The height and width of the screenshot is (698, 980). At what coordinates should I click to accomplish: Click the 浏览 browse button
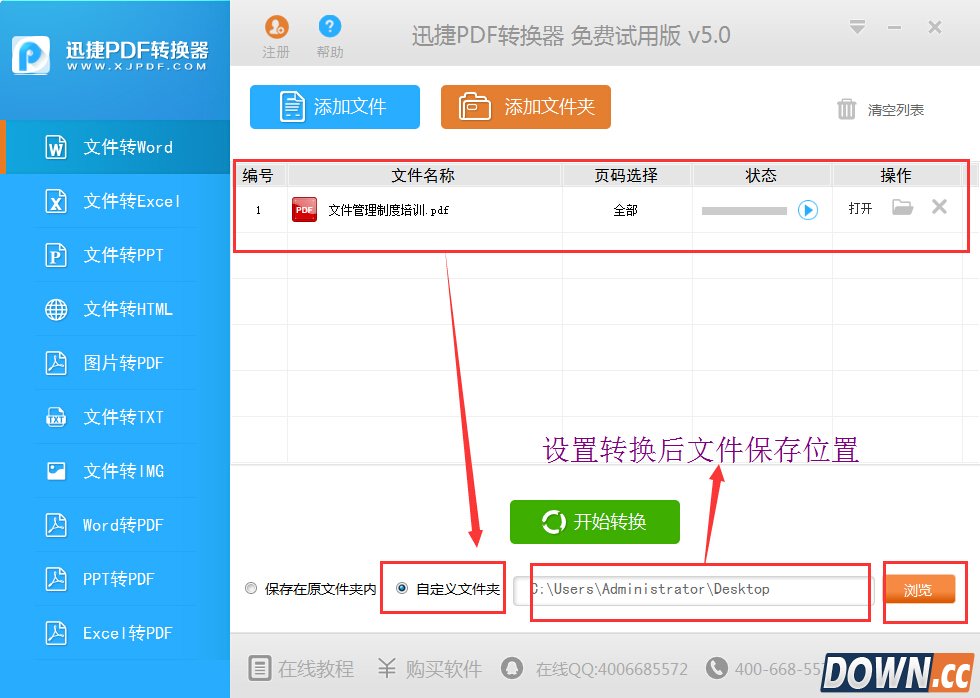[x=921, y=590]
